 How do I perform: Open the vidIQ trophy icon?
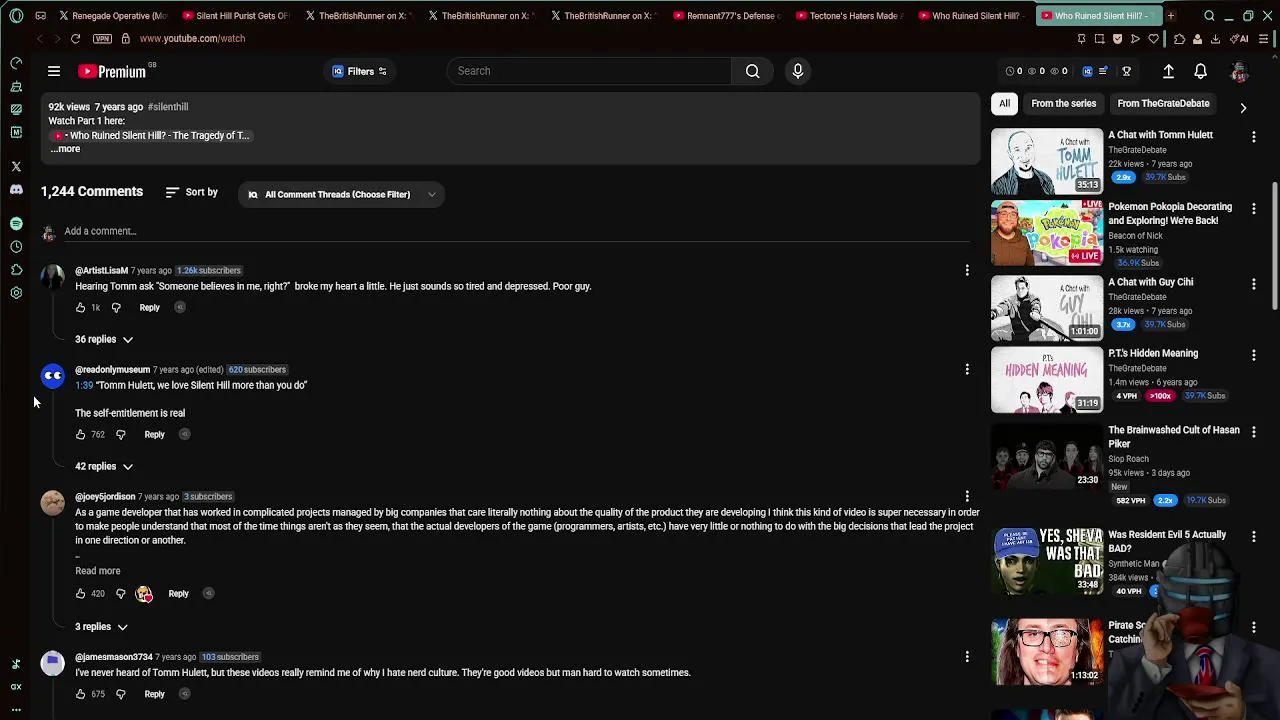coord(1126,71)
